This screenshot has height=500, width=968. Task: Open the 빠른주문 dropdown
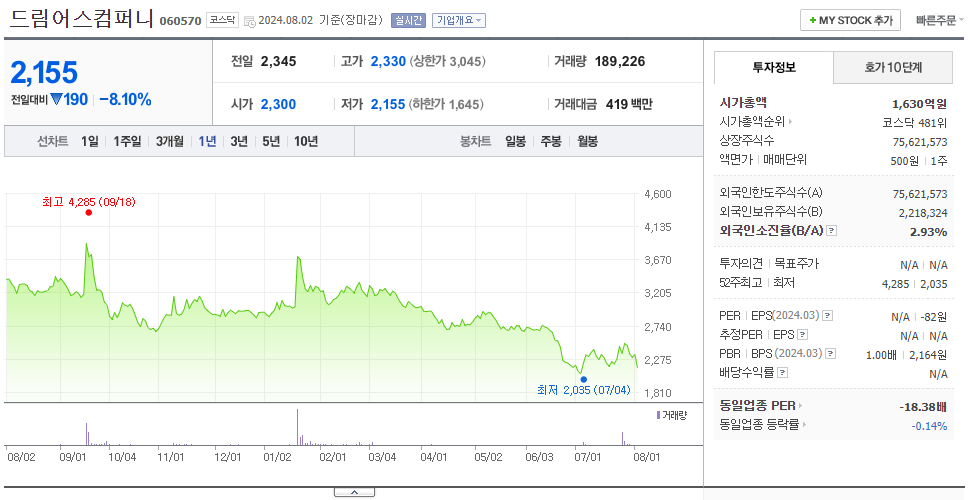(x=940, y=20)
